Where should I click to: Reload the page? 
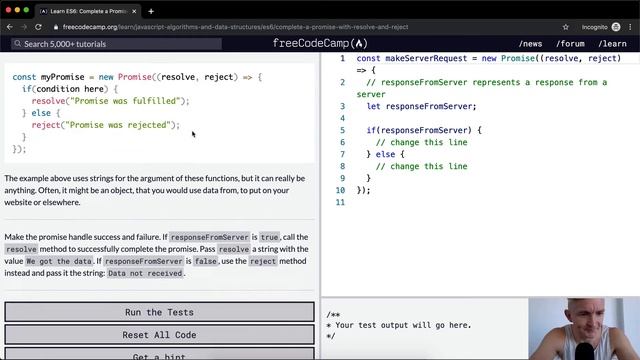point(38,27)
